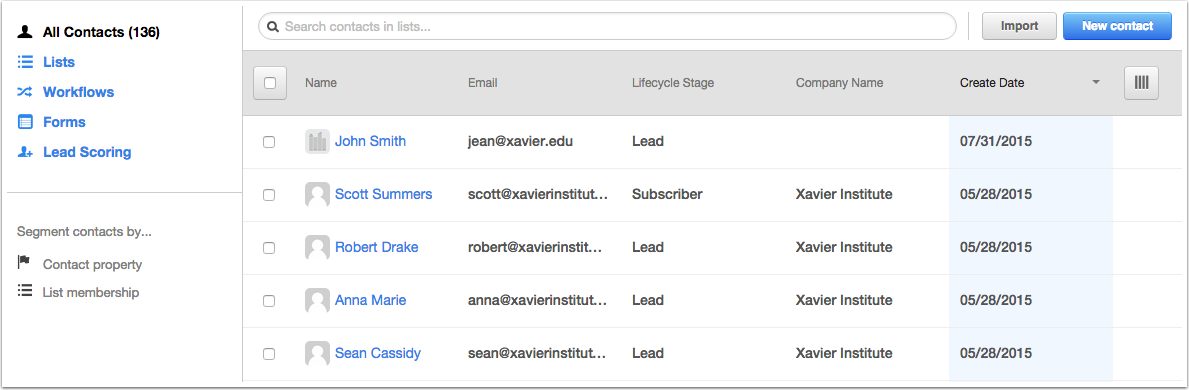The width and height of the screenshot is (1189, 390).
Task: Check the box for John Smith
Action: [x=269, y=142]
